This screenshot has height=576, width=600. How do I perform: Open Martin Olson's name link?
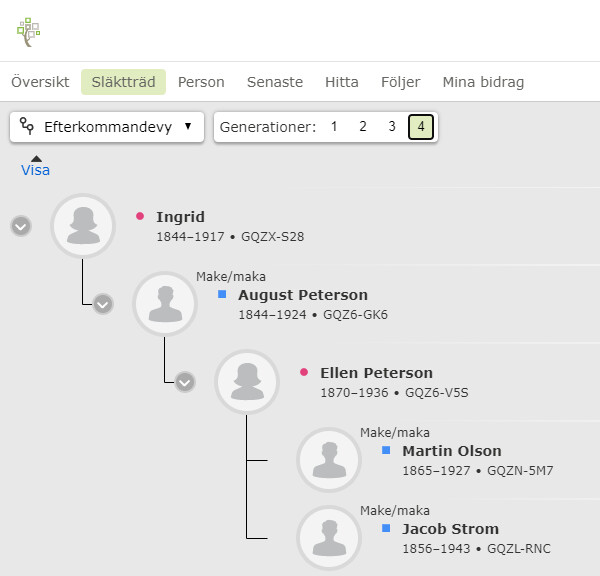pos(452,451)
